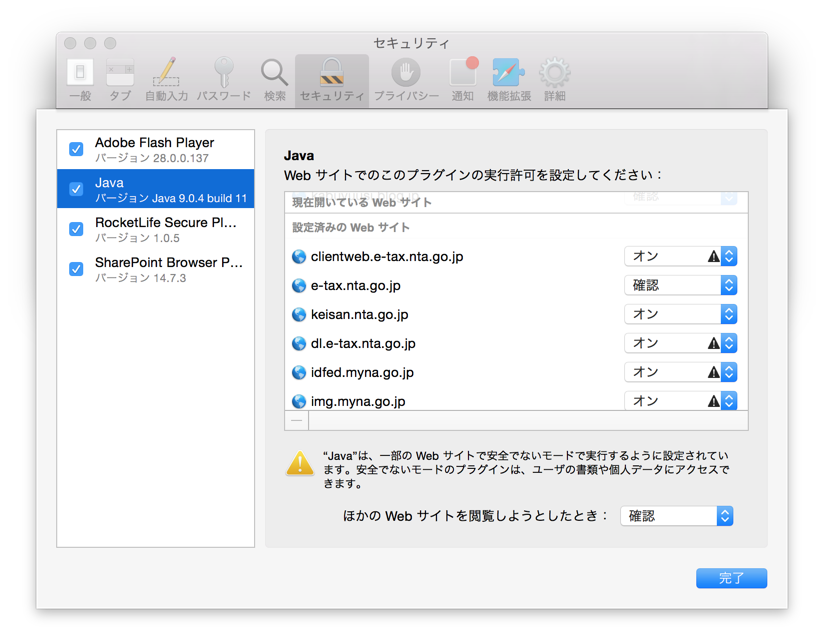Click globe icon beside idfed.myna.go.jp
This screenshot has width=824, height=630.
299,372
